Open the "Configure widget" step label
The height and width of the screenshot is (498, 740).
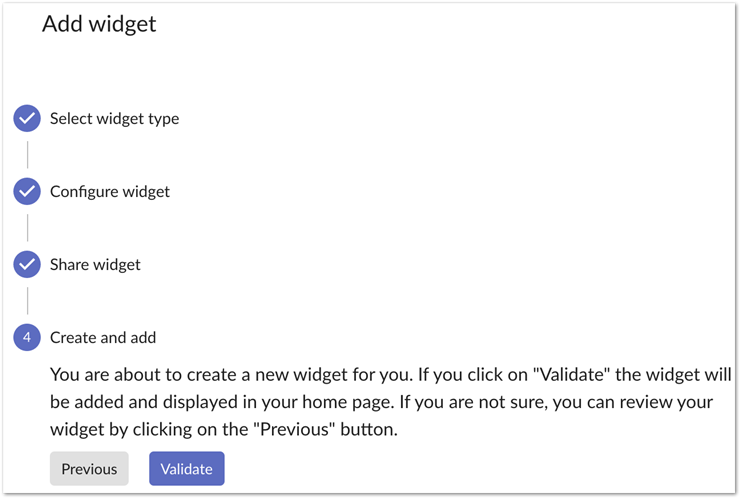(110, 191)
